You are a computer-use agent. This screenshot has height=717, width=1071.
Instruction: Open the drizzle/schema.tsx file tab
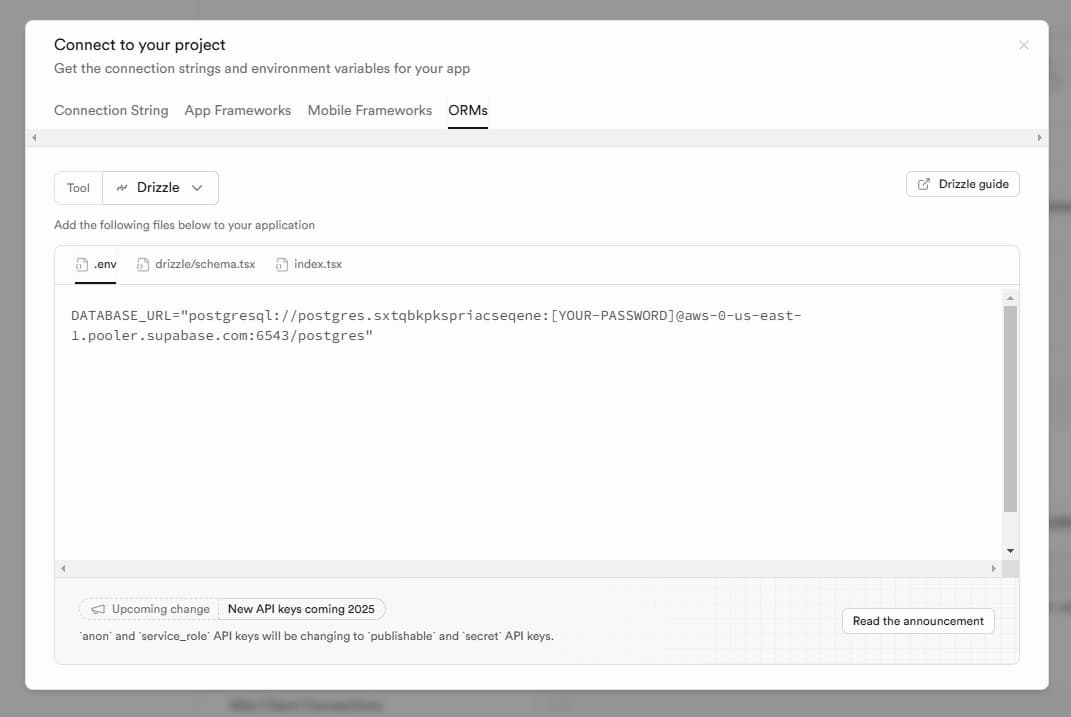tap(196, 264)
